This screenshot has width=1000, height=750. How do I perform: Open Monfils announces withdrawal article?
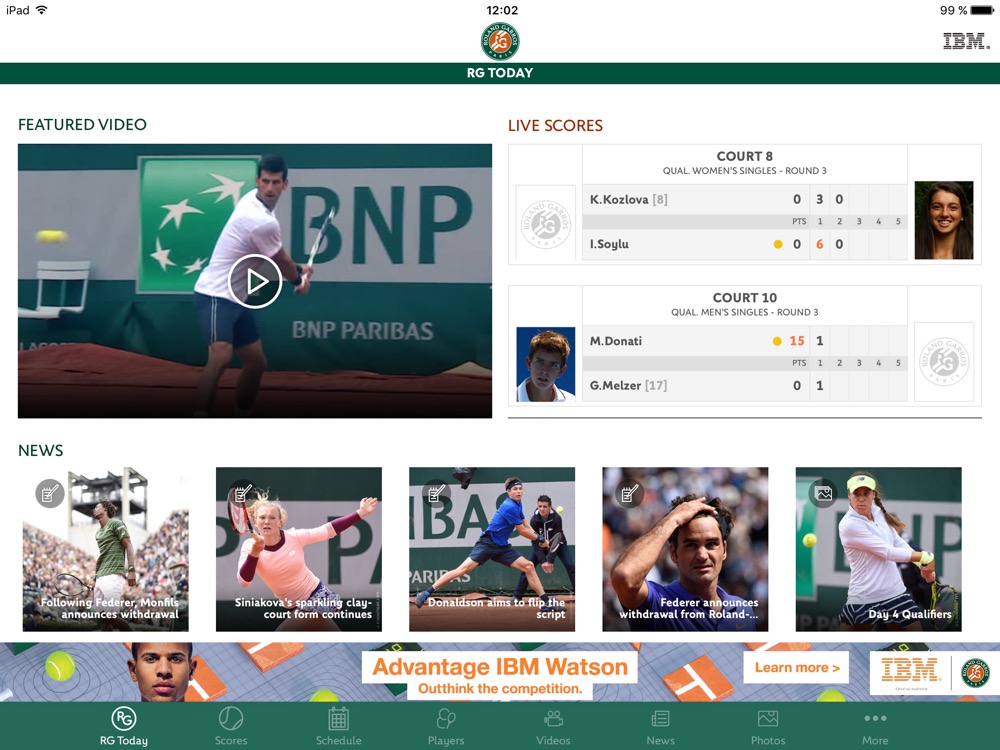(105, 549)
